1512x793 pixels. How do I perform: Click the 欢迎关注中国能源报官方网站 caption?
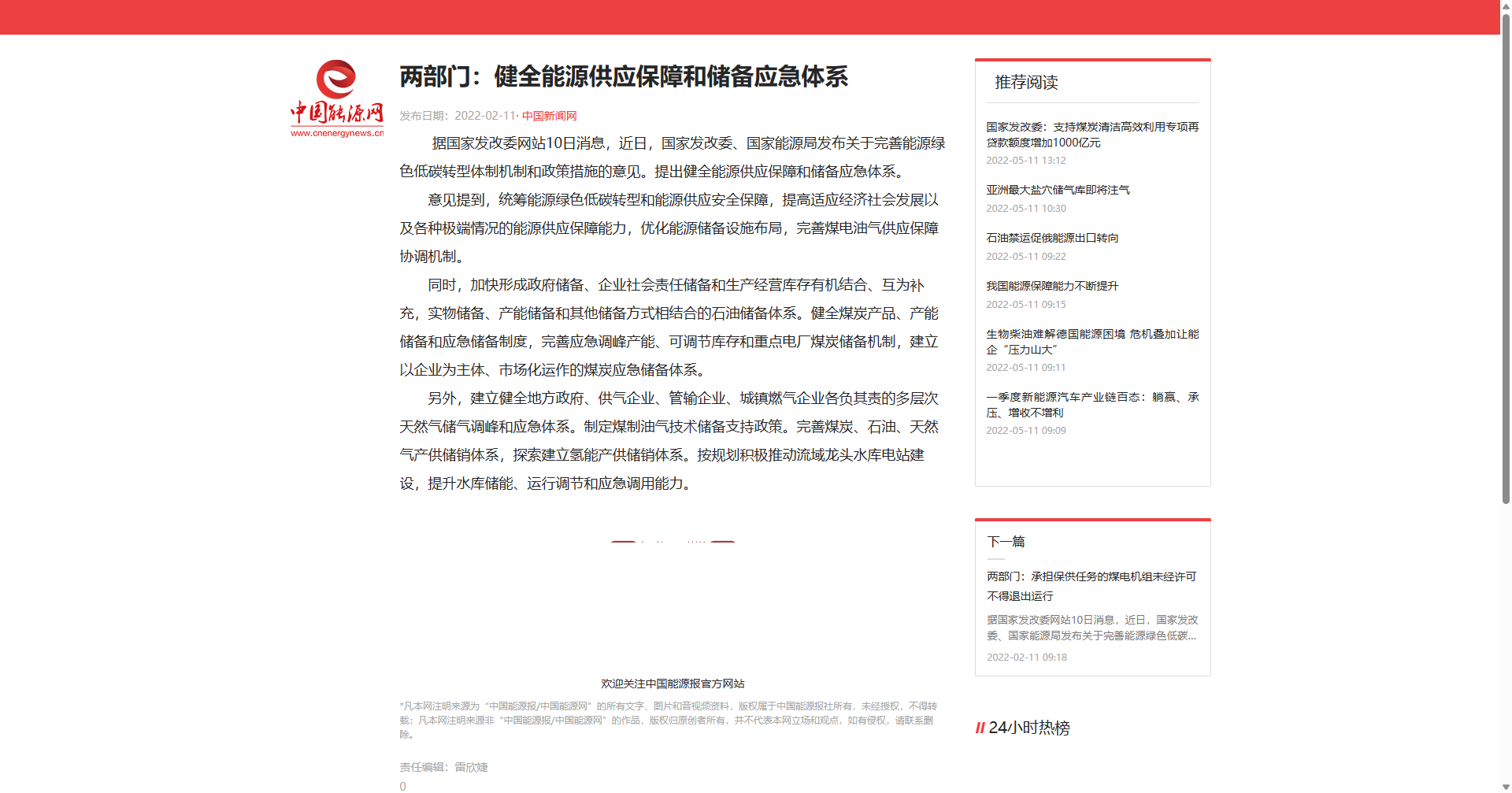(673, 684)
